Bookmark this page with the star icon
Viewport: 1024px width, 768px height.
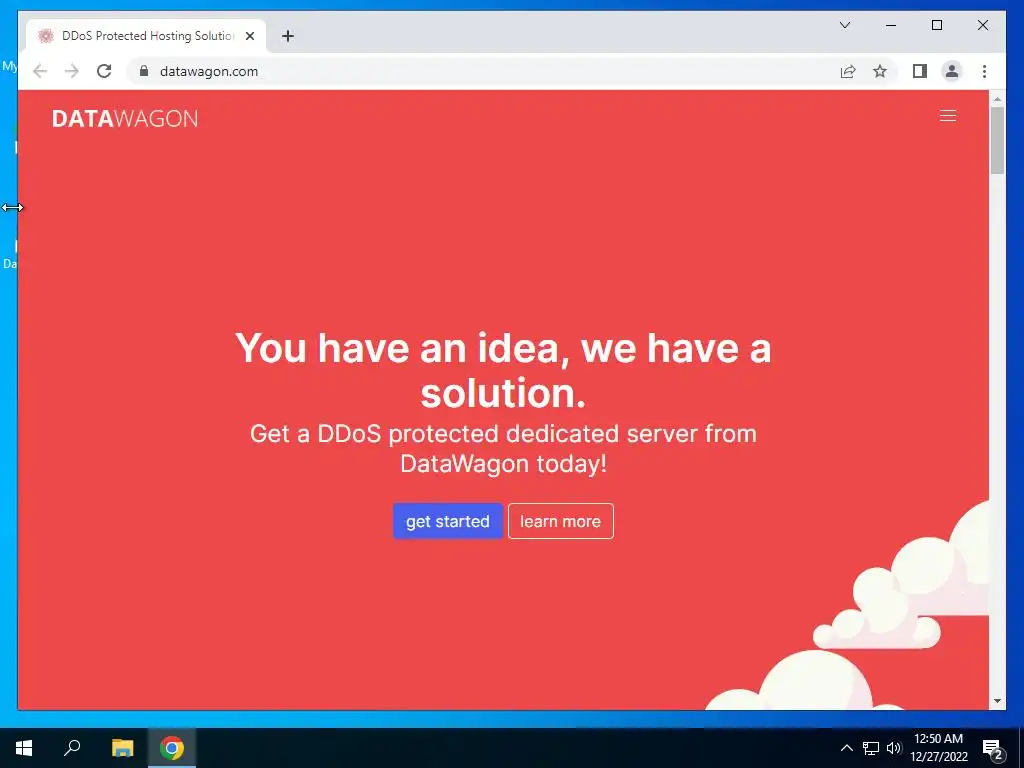880,71
